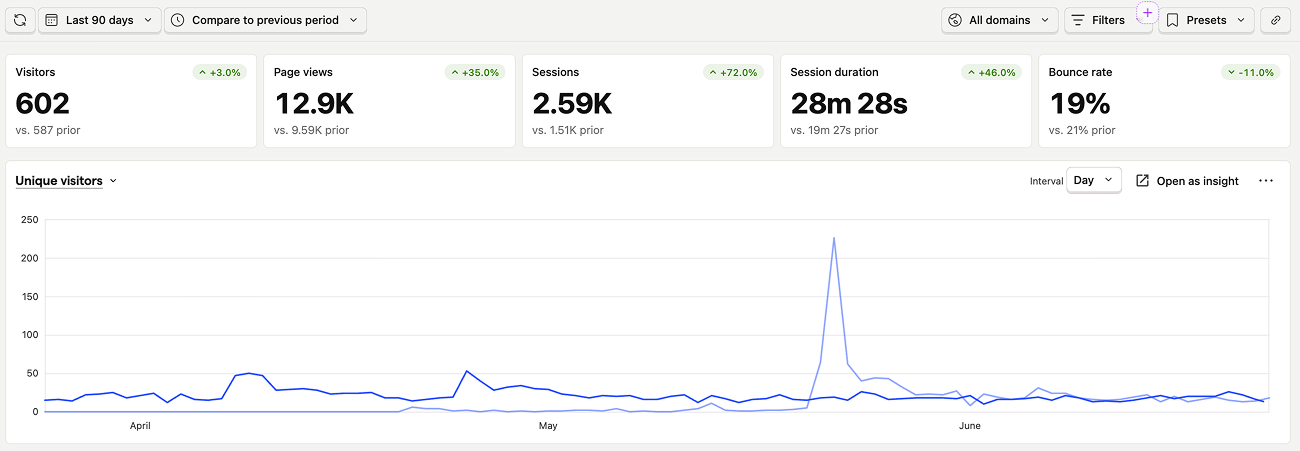The width and height of the screenshot is (1300, 451).
Task: Select the Sessions metric card
Action: (x=647, y=101)
